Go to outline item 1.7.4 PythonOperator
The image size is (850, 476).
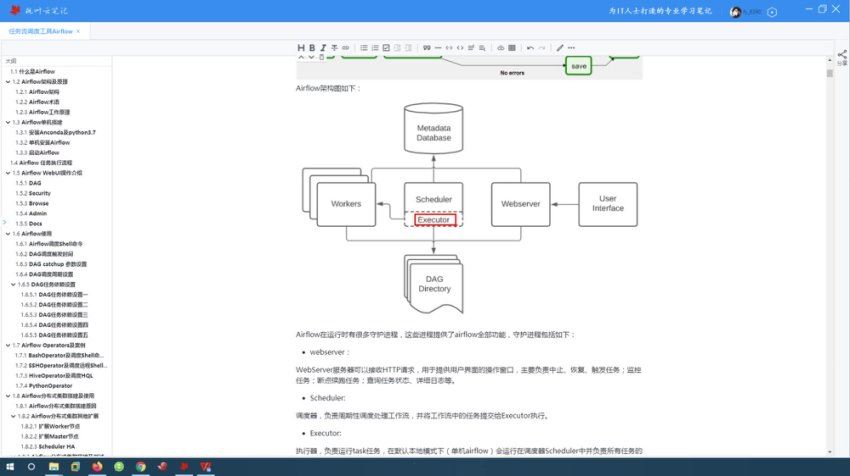43,386
